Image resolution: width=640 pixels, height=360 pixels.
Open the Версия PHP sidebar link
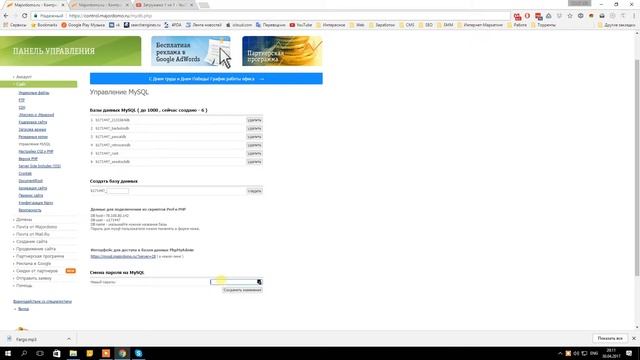(28, 159)
